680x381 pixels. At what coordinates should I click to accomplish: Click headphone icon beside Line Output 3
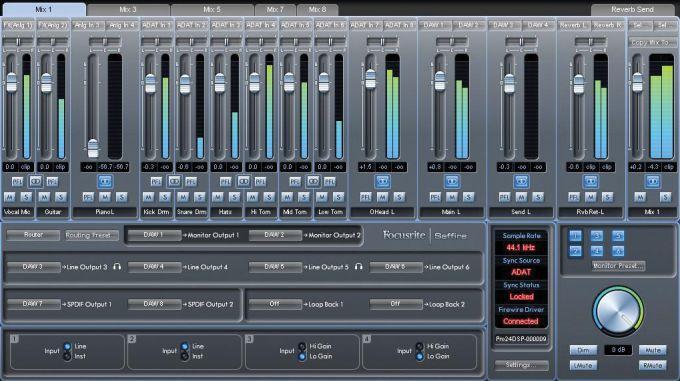click(117, 267)
